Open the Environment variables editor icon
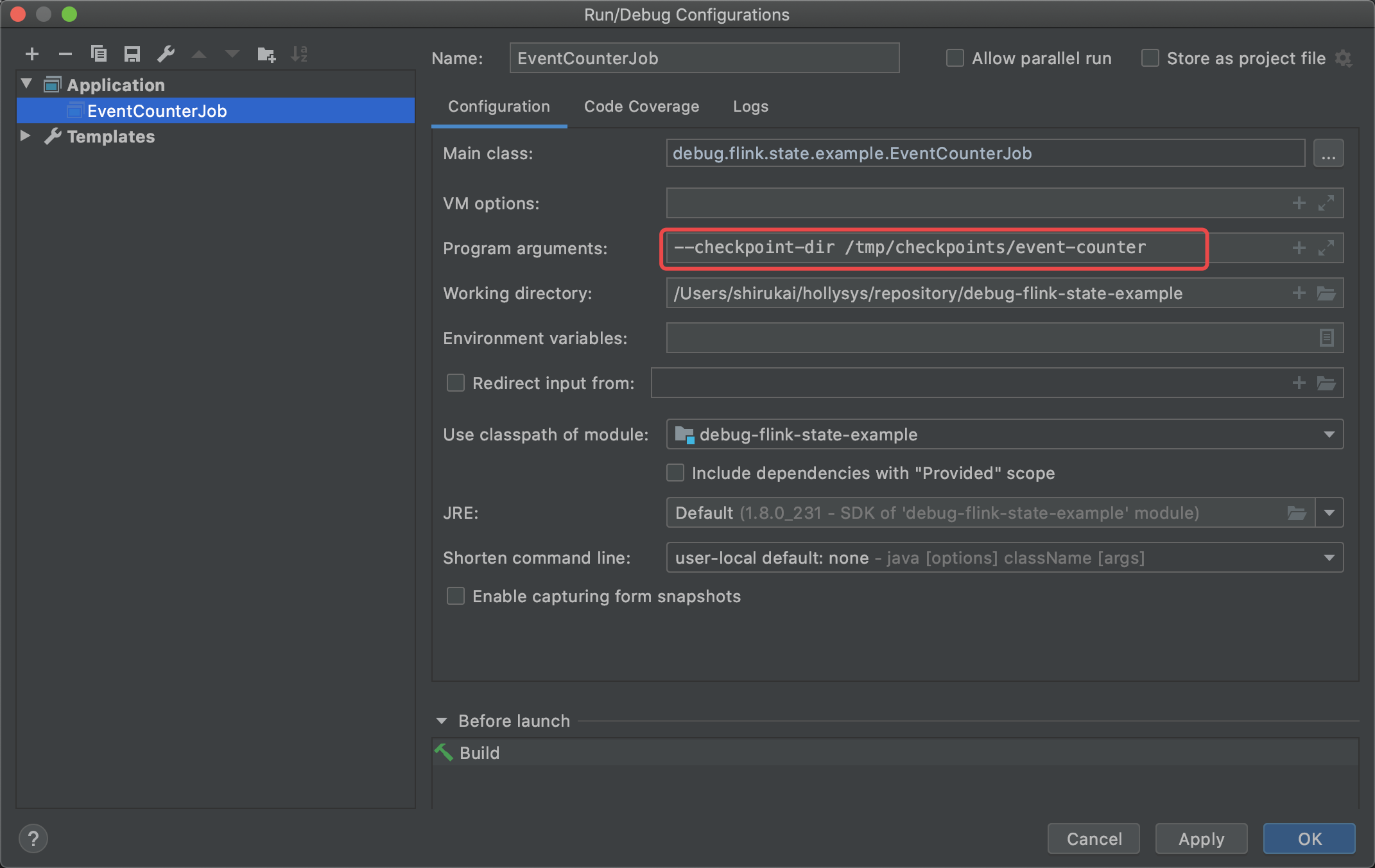The width and height of the screenshot is (1375, 868). click(1327, 338)
